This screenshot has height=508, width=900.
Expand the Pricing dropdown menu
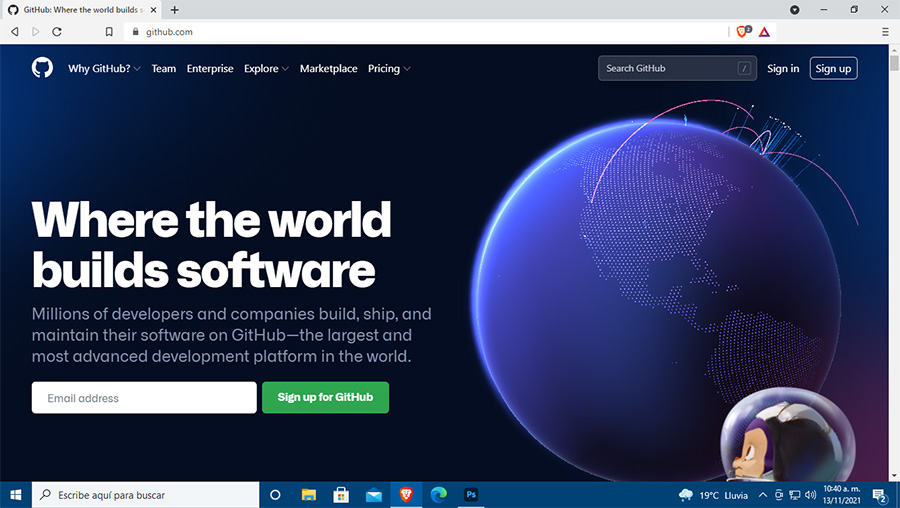(389, 68)
